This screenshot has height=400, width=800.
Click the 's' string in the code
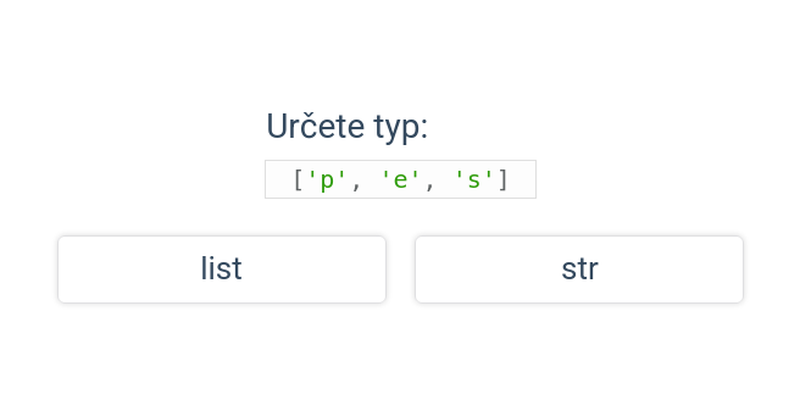coord(474,180)
